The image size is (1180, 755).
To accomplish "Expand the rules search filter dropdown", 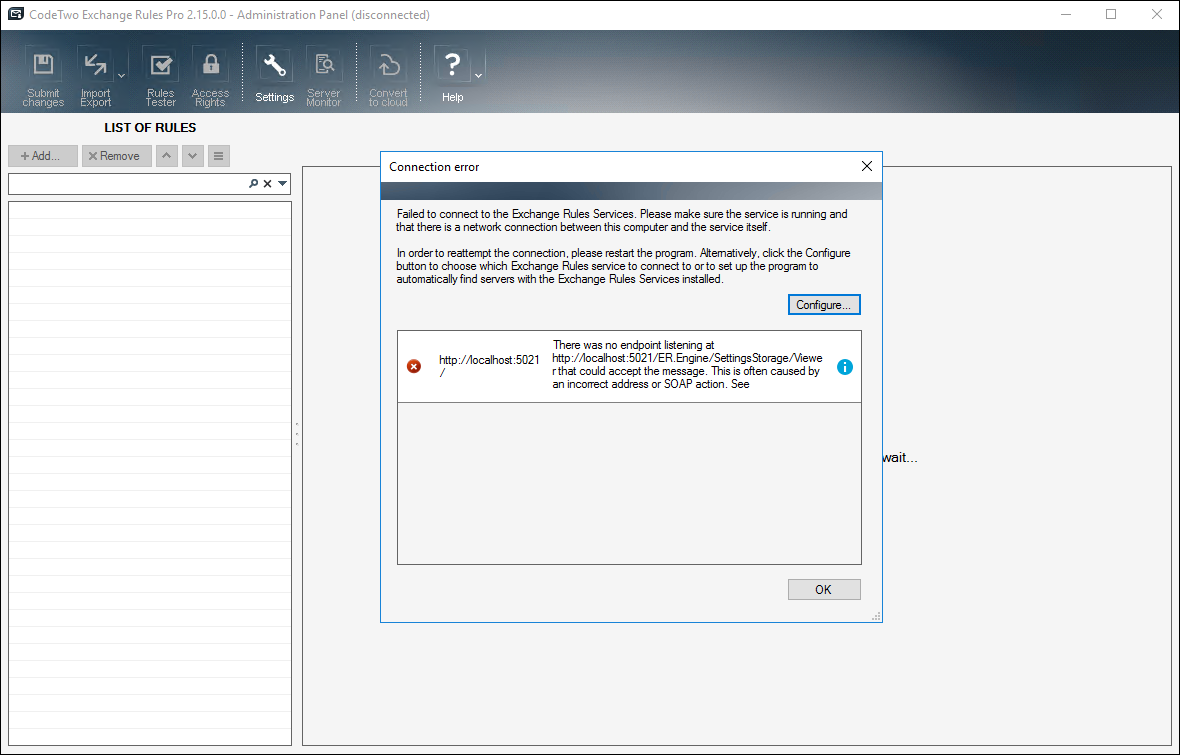I will (x=282, y=184).
